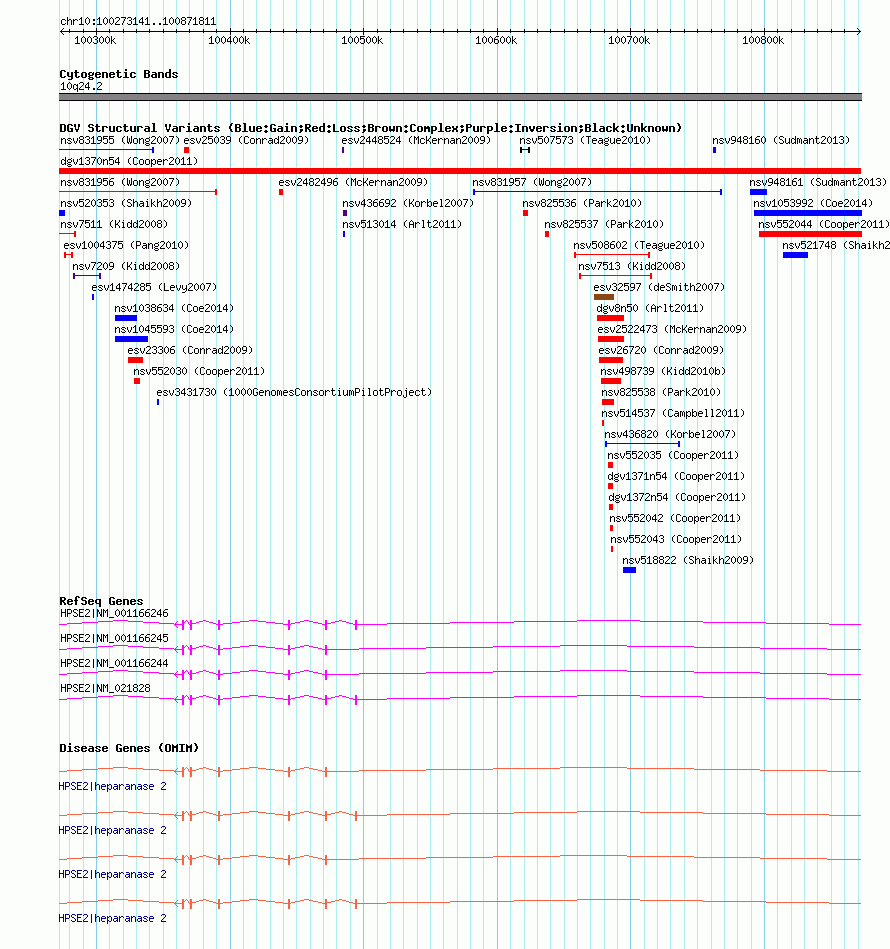890x949 pixels.
Task: Click nsv436692 (Korbel2007) variant label
Action: coord(408,203)
